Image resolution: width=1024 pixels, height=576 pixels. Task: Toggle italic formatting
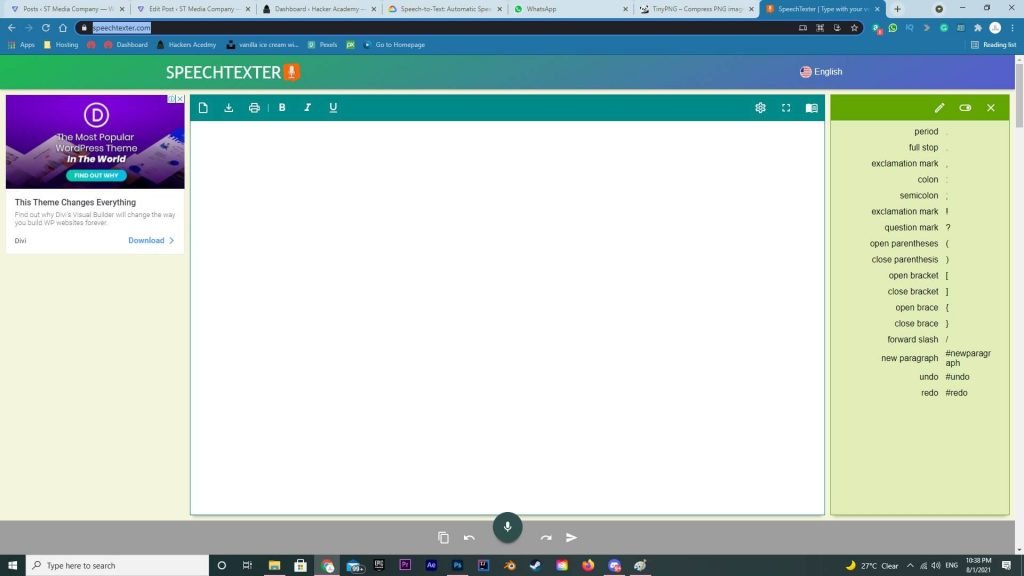(x=308, y=108)
